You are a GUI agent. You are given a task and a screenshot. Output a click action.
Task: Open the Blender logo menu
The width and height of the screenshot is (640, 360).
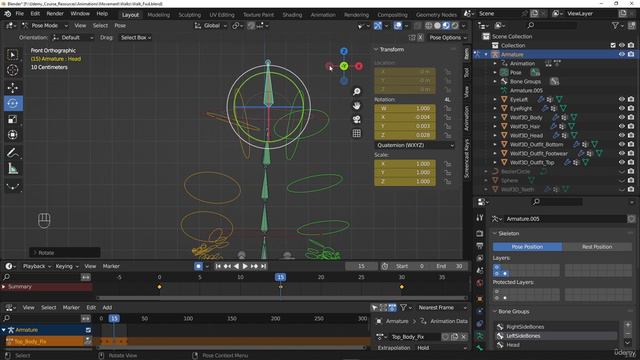[x=7, y=13]
